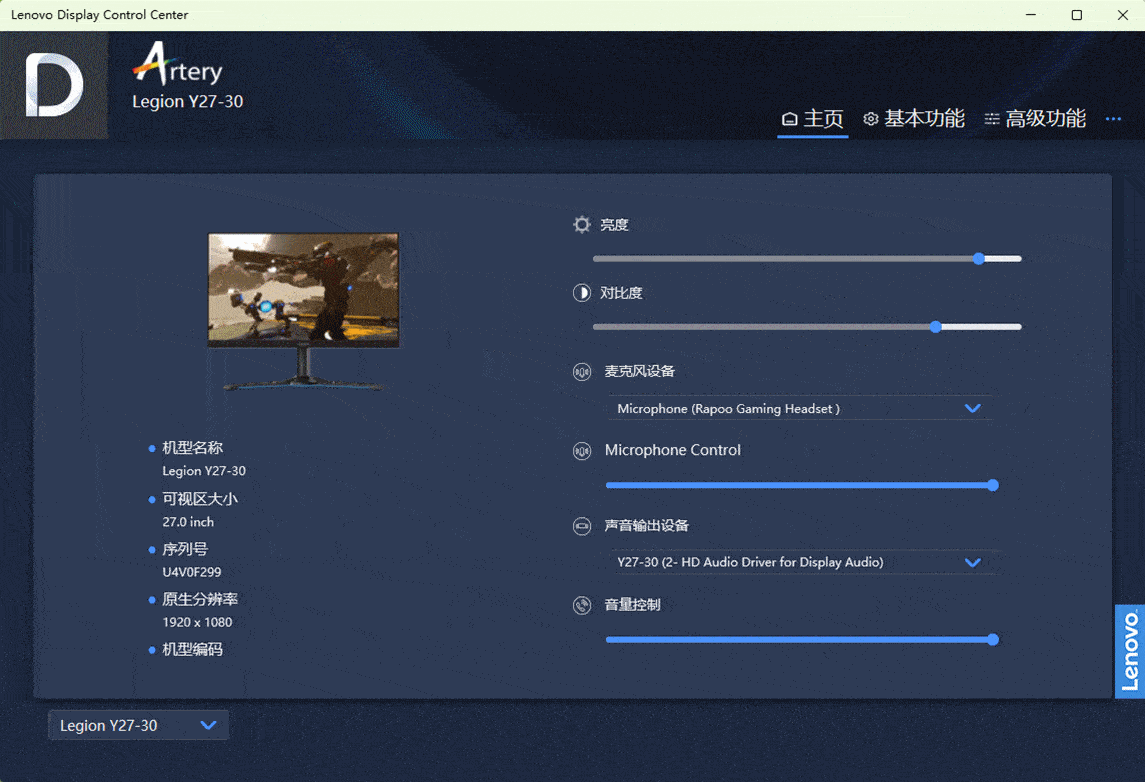Click the resolution value 1920 x 1080
This screenshot has width=1145, height=782.
pos(197,622)
